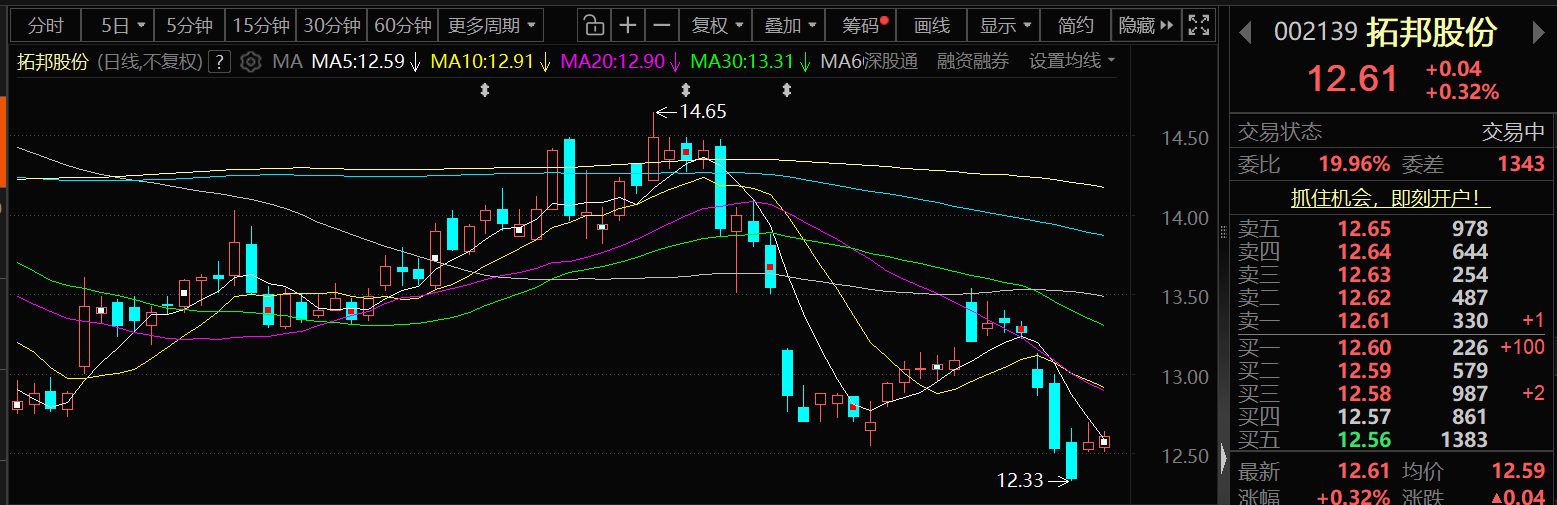Zoom in the chart with the plus icon
The image size is (1557, 505).
point(627,25)
